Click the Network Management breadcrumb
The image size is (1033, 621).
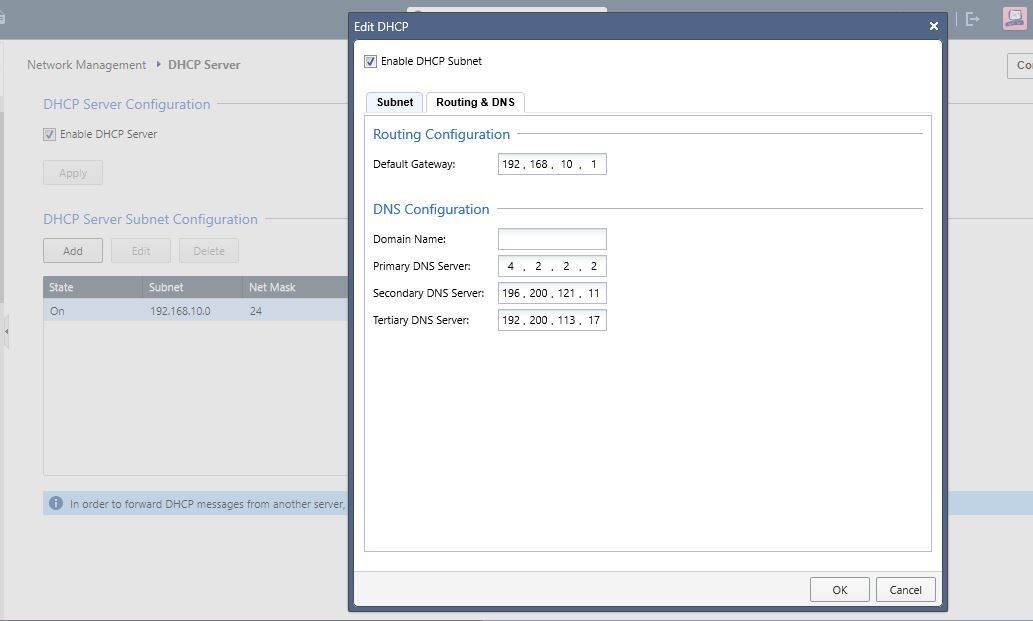coord(86,65)
